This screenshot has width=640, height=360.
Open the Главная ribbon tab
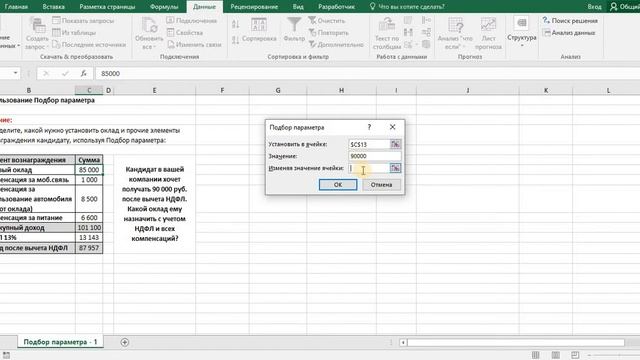[x=16, y=7]
